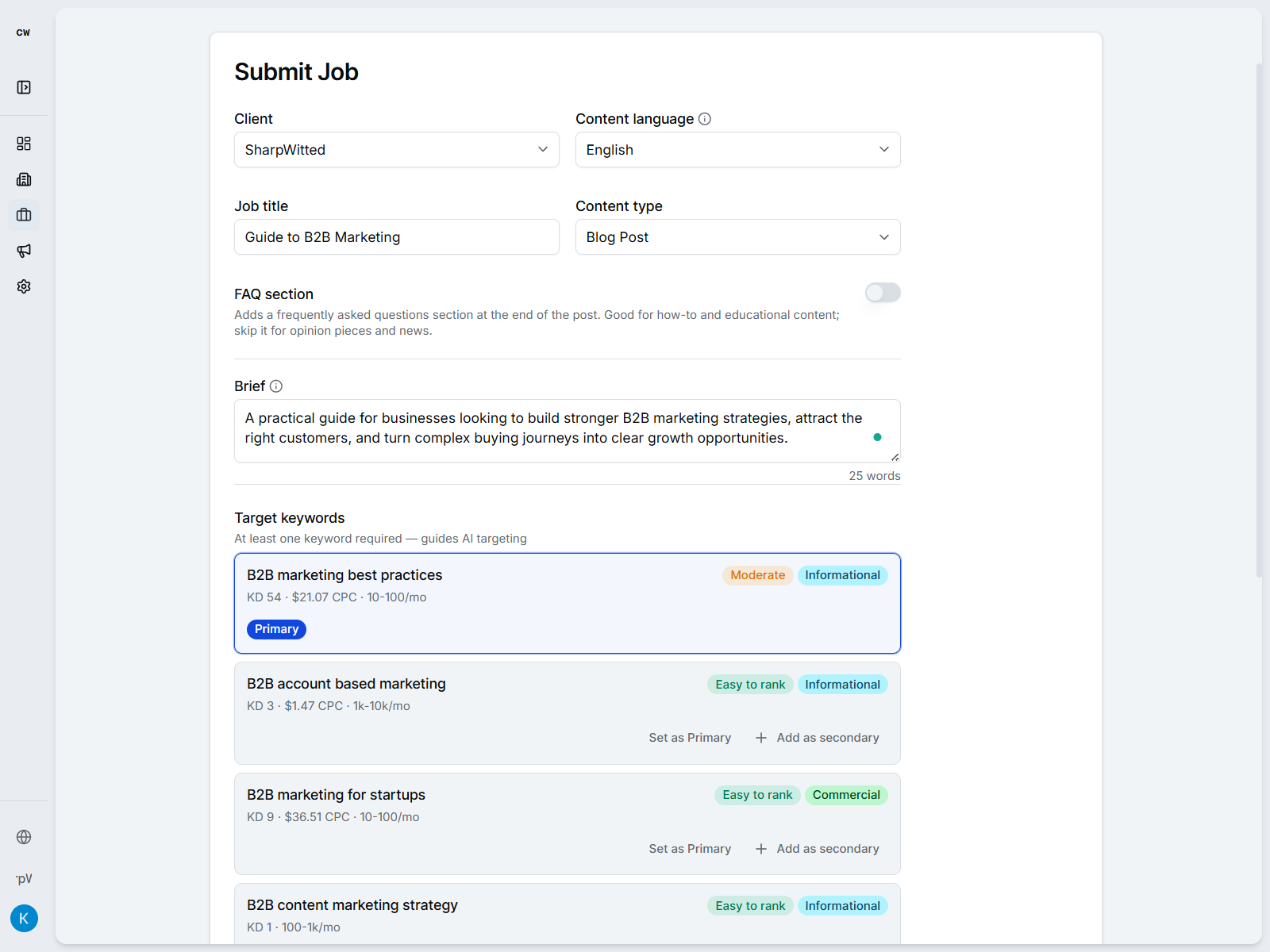The image size is (1270, 952).
Task: Click the globe language icon
Action: pyautogui.click(x=24, y=837)
